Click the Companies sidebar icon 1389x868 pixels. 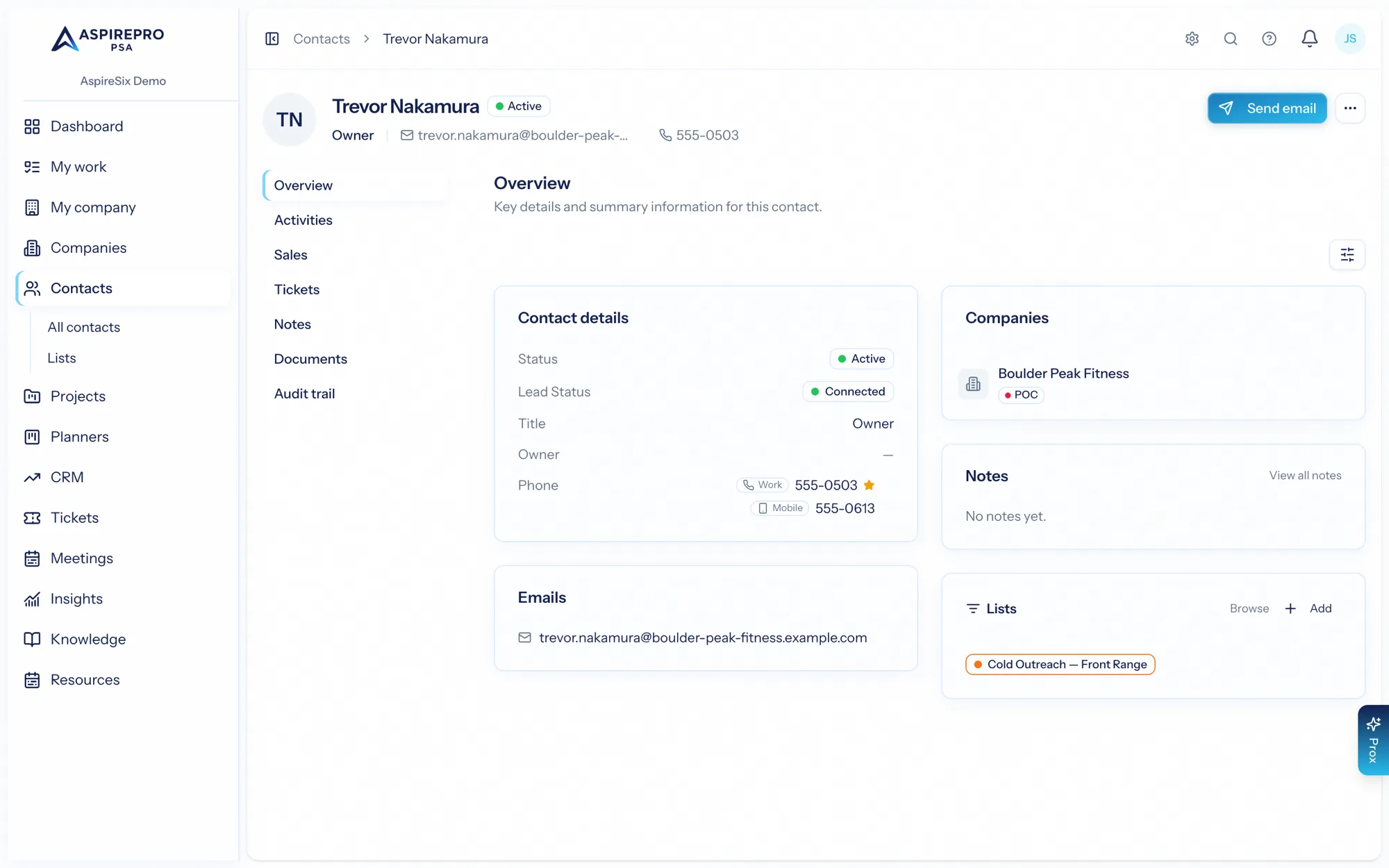[x=32, y=248]
